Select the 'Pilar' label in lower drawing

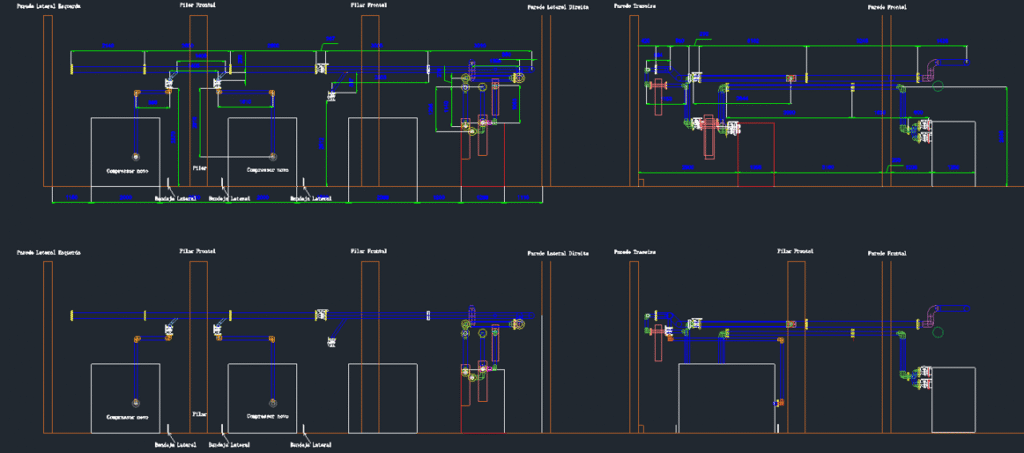point(200,412)
